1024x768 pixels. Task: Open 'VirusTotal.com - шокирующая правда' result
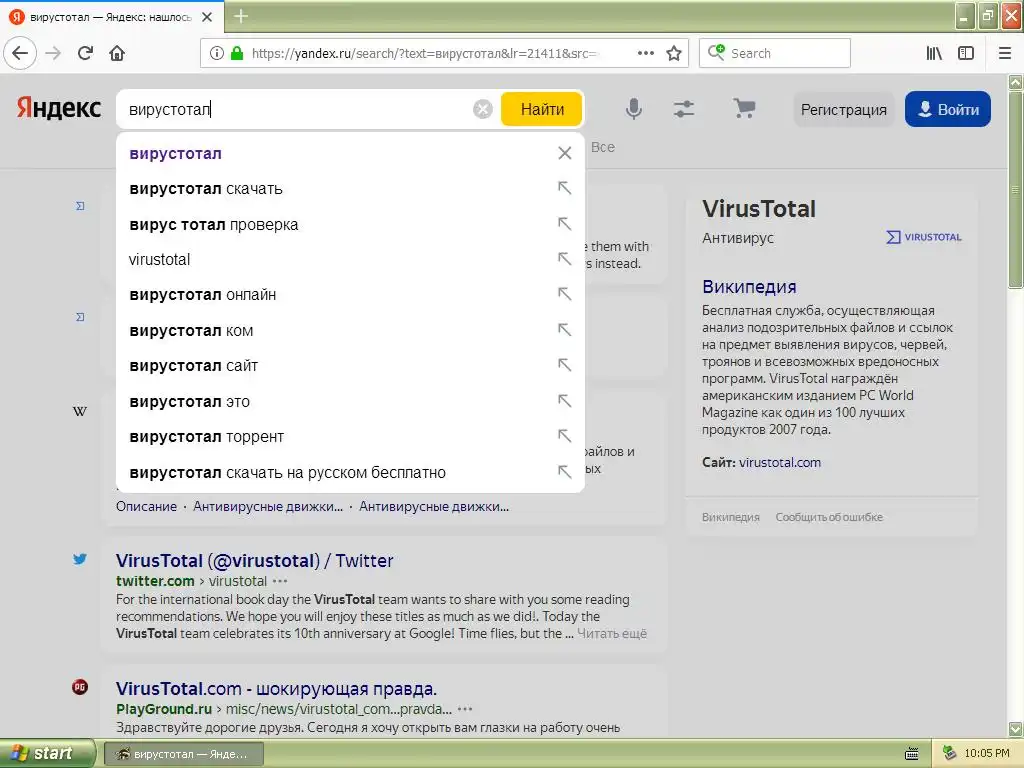coord(276,688)
